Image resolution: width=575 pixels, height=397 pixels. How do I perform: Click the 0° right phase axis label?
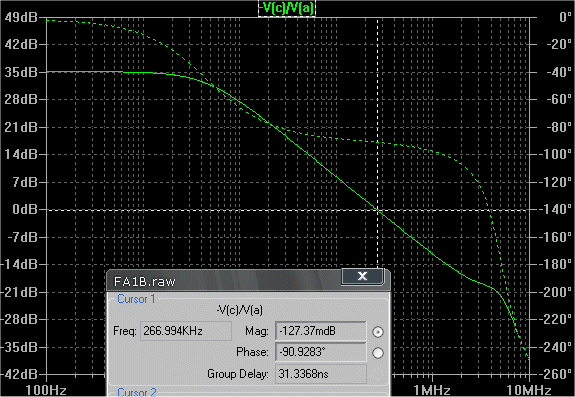[565, 17]
